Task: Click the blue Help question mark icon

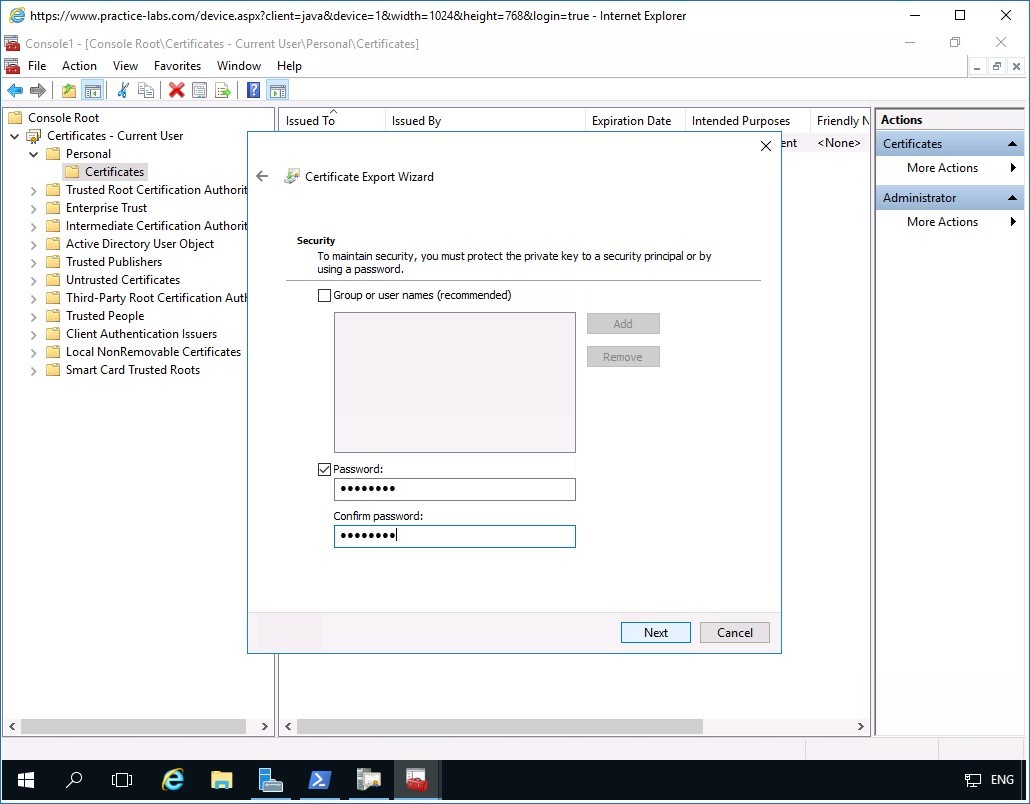Action: (x=254, y=91)
